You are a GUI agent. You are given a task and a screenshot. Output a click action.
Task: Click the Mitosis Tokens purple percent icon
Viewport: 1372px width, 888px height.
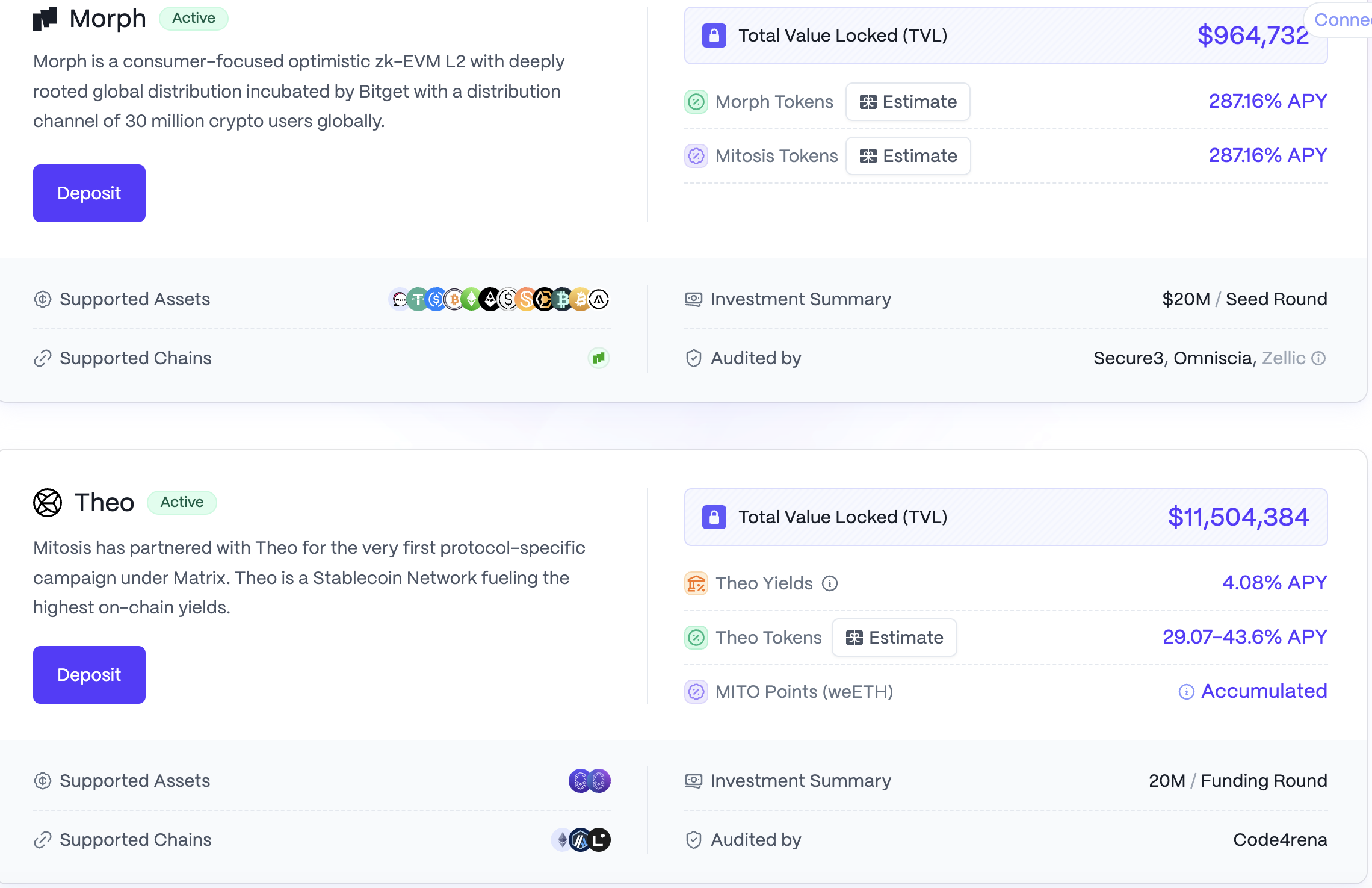pos(696,156)
